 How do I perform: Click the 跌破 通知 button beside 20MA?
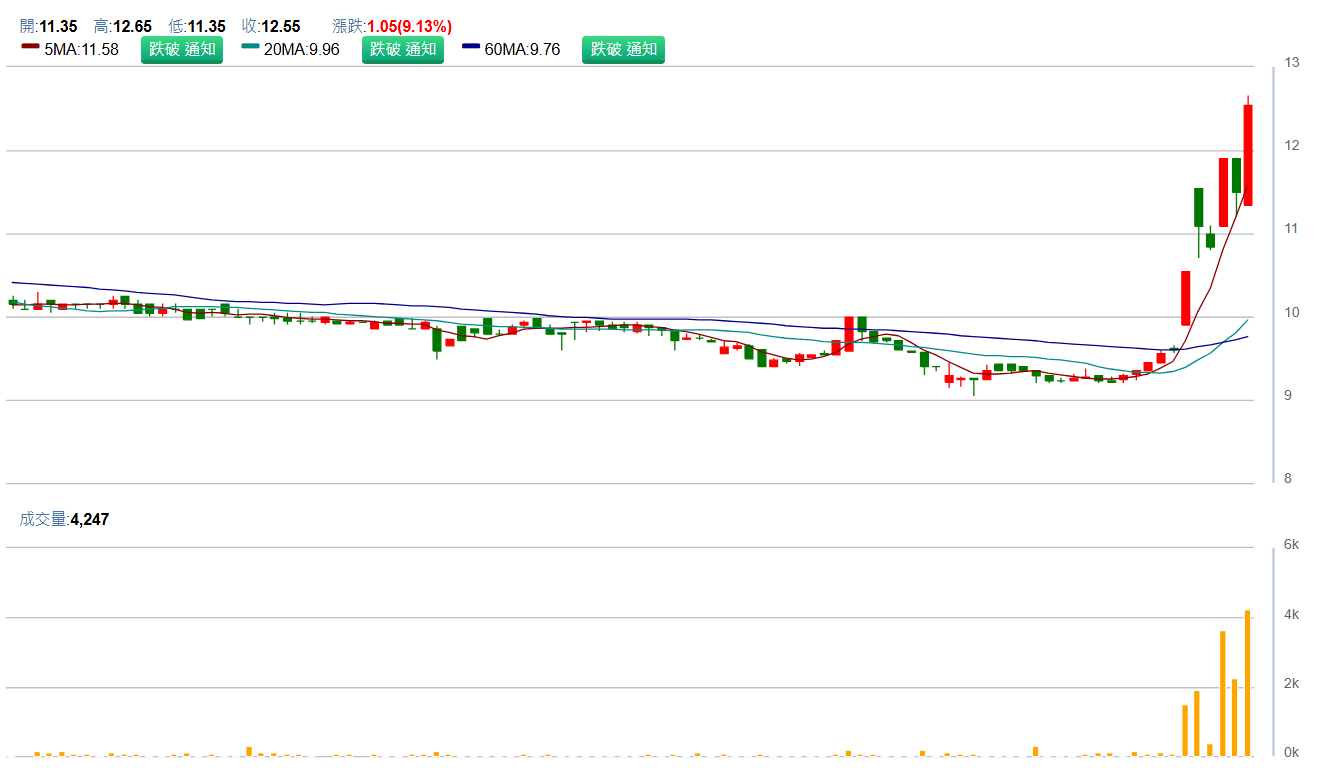(403, 49)
